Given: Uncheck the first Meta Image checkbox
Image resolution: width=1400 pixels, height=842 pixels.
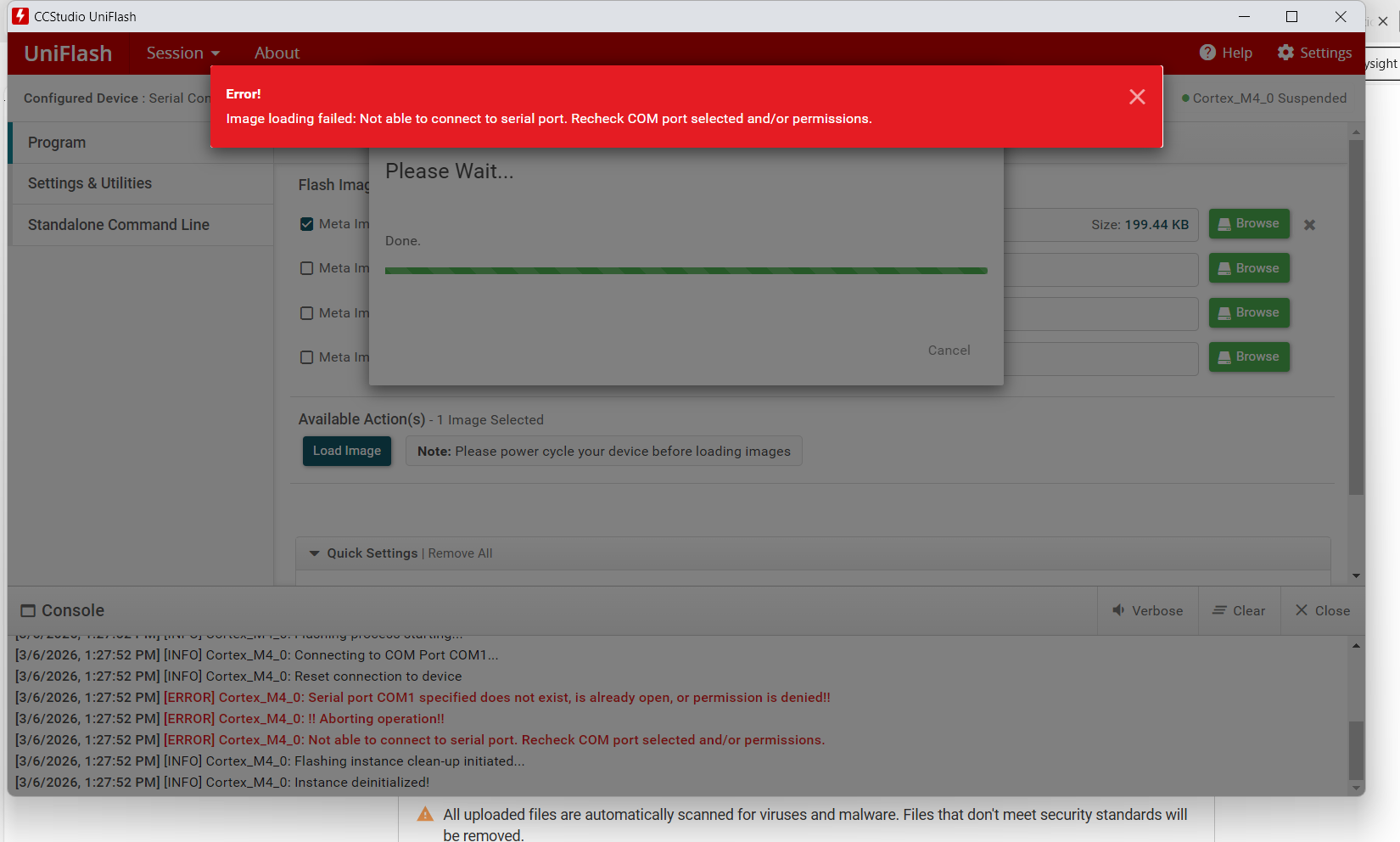Looking at the screenshot, I should tap(307, 224).
